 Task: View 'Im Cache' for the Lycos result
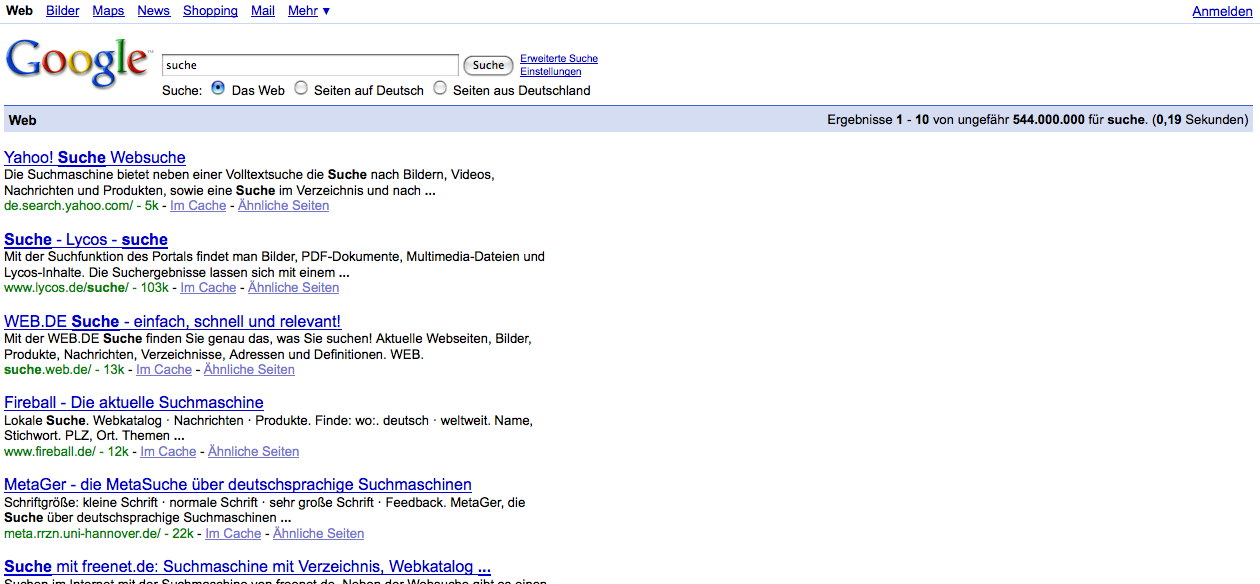tap(208, 288)
